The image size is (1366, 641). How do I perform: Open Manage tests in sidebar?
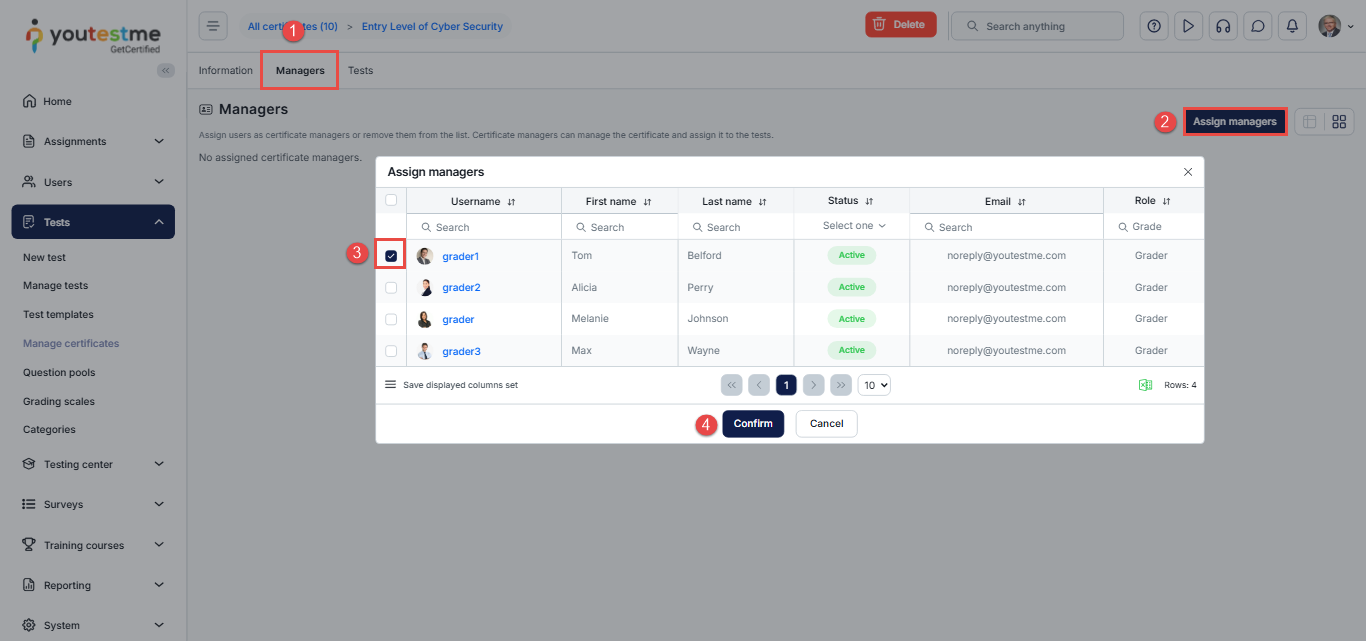tap(55, 286)
